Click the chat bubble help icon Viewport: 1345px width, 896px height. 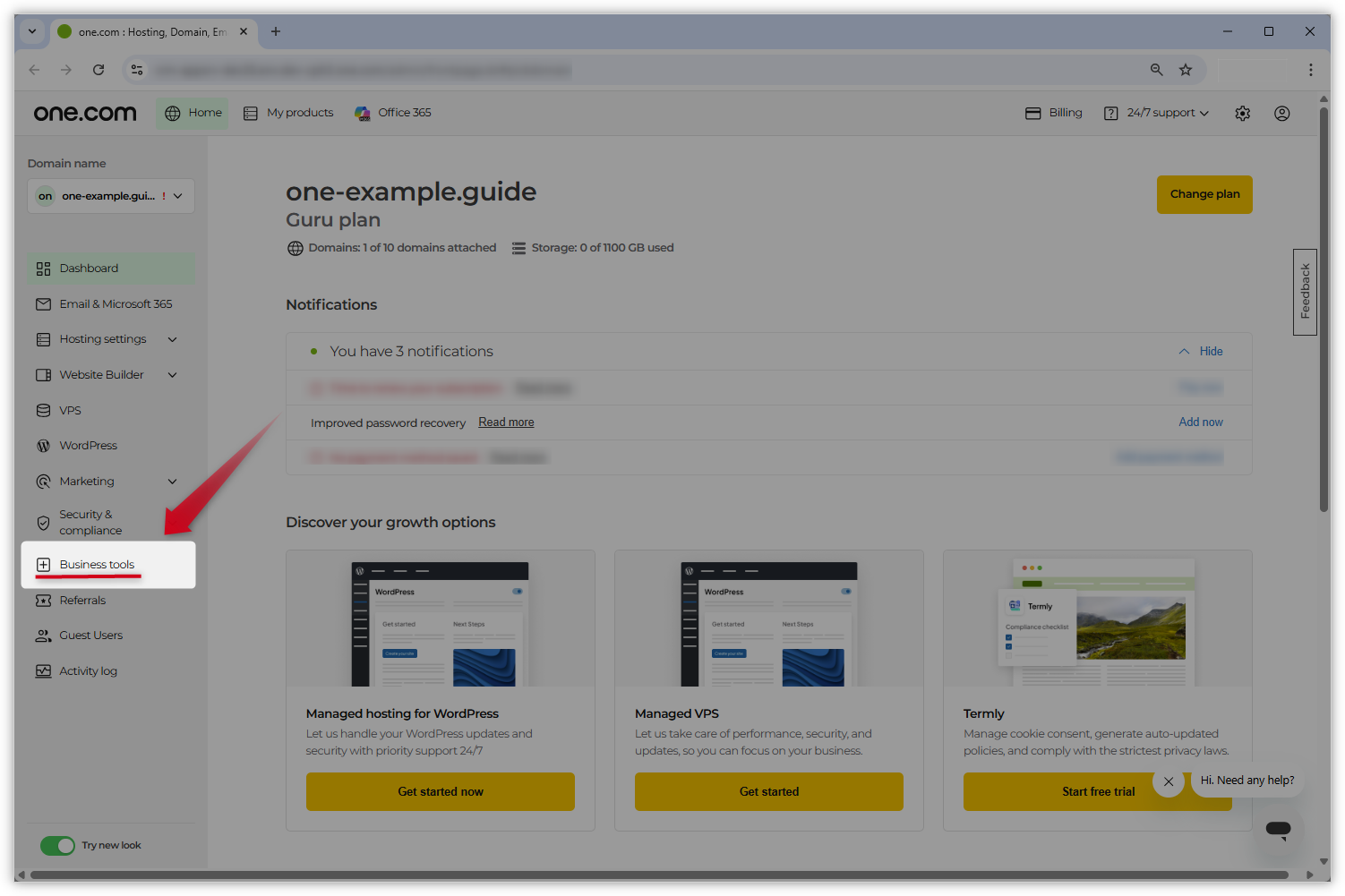tap(1278, 829)
